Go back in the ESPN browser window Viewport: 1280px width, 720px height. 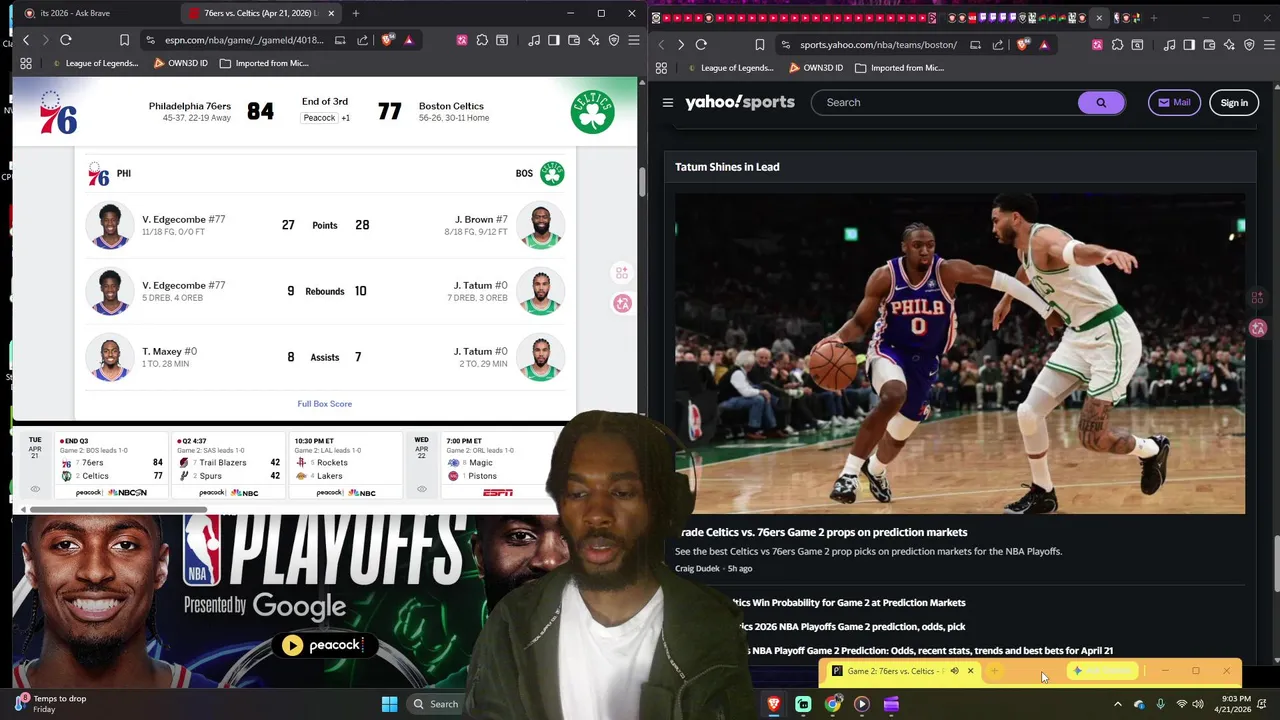coord(26,40)
